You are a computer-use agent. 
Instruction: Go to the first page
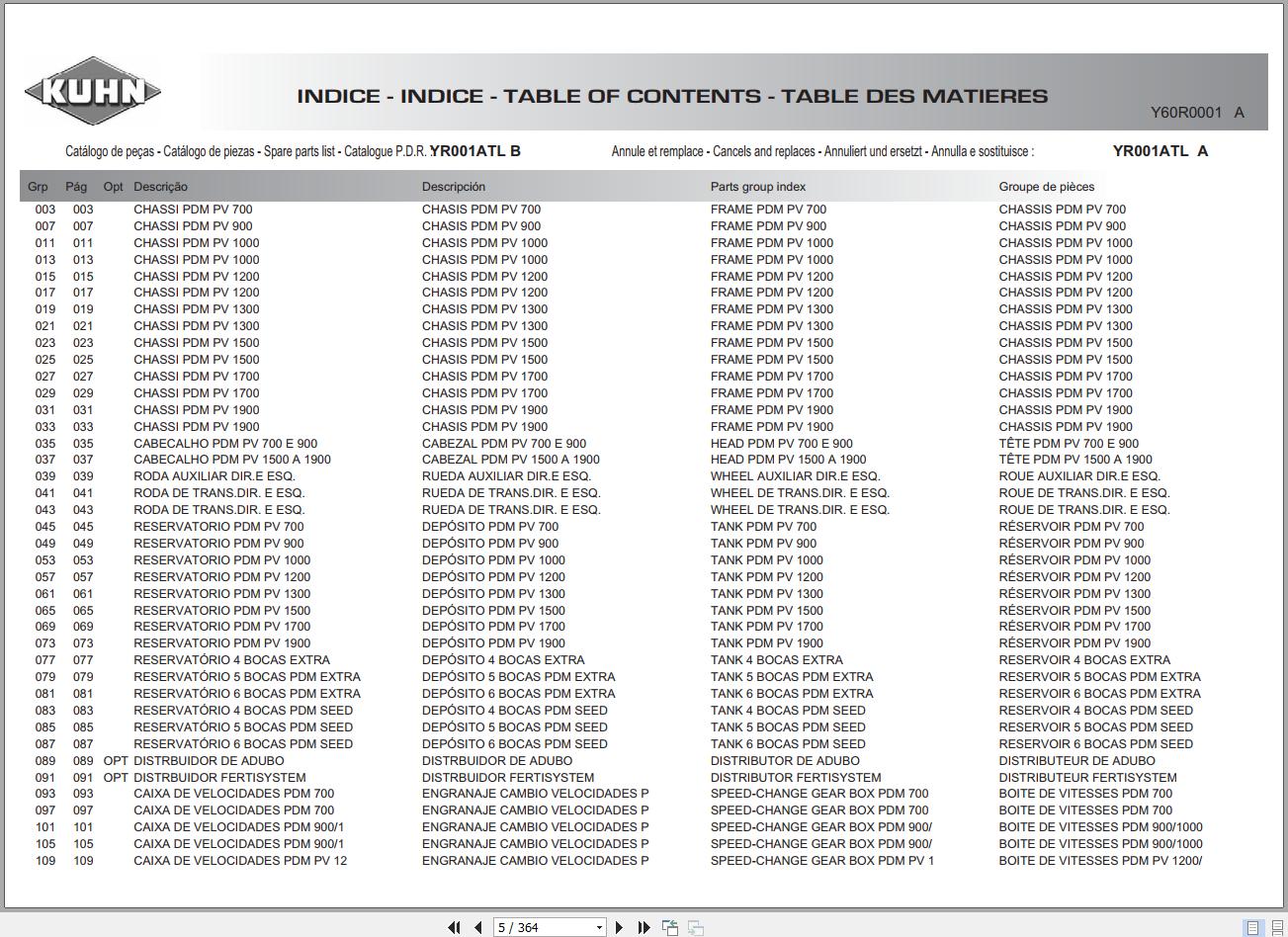[x=454, y=927]
